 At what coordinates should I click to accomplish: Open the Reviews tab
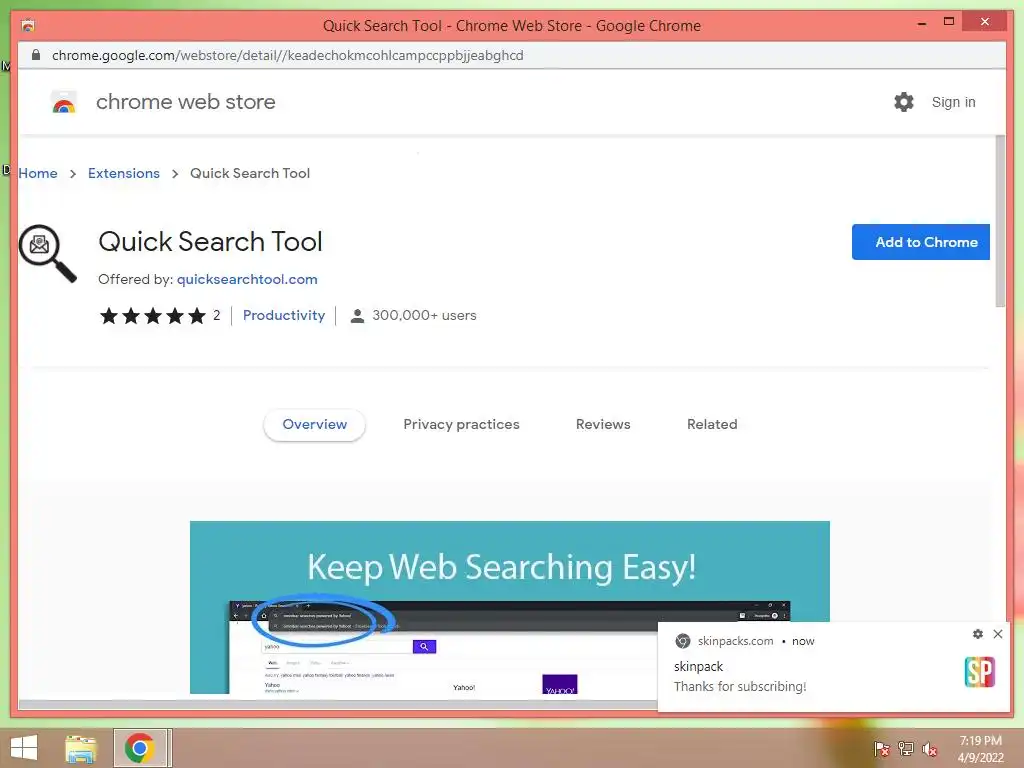(603, 424)
